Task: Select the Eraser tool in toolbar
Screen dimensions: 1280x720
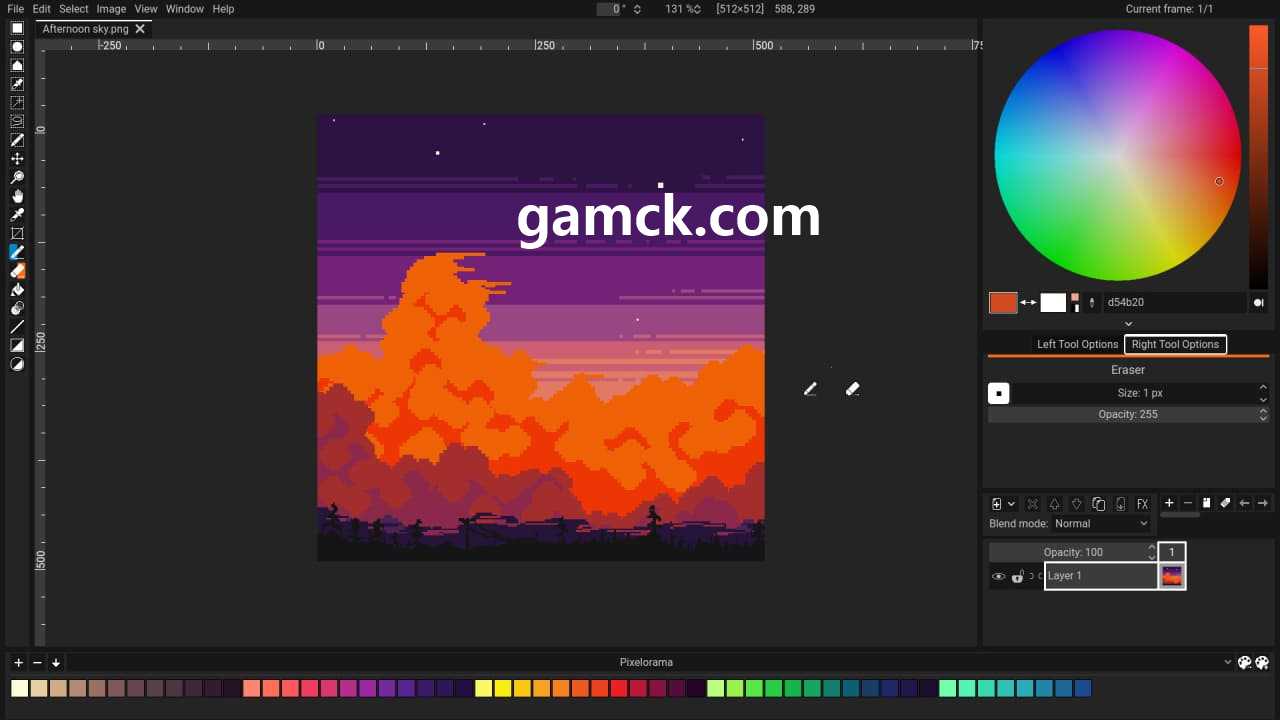Action: (x=17, y=271)
